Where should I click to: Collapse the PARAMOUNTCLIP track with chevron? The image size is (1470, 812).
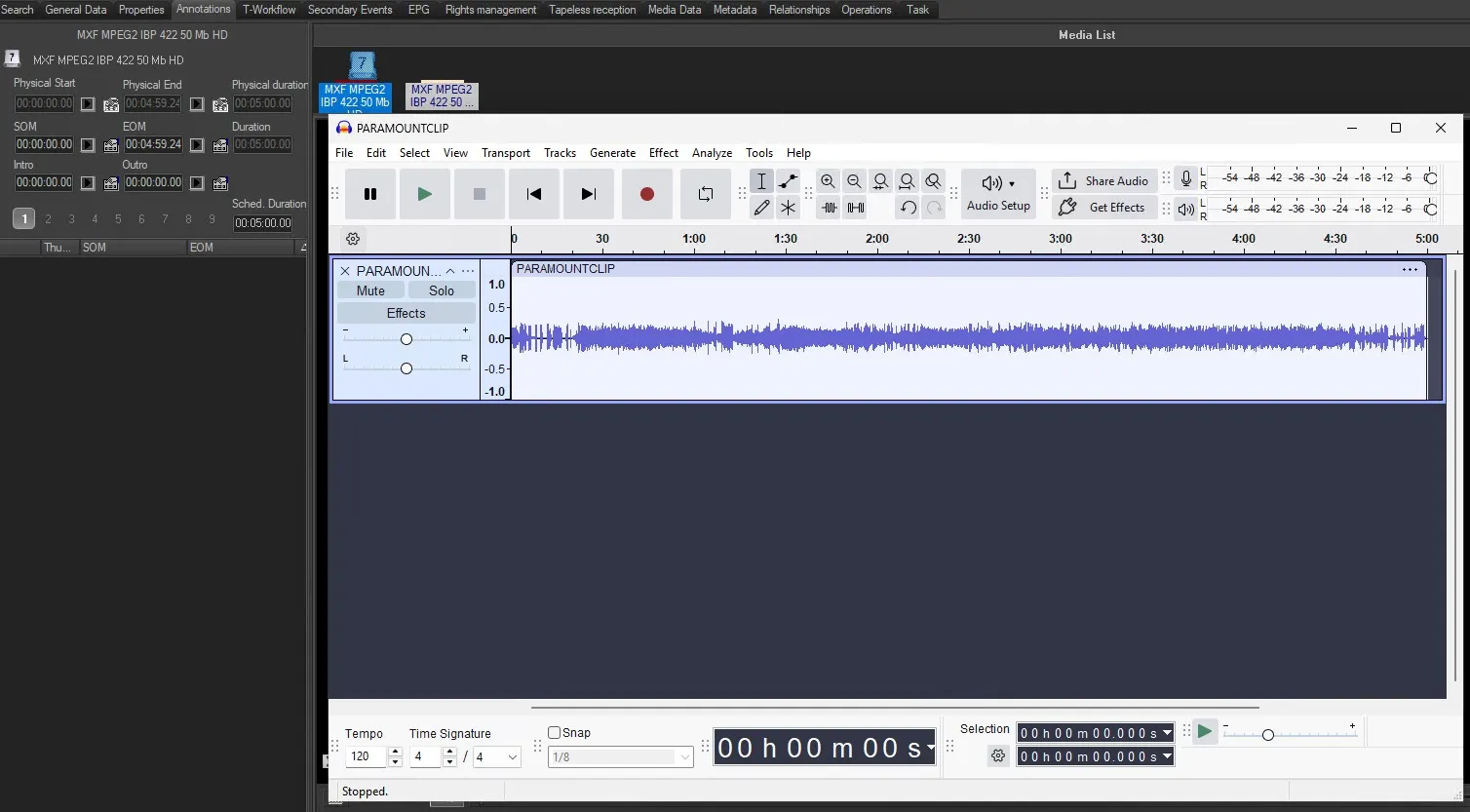[x=450, y=271]
